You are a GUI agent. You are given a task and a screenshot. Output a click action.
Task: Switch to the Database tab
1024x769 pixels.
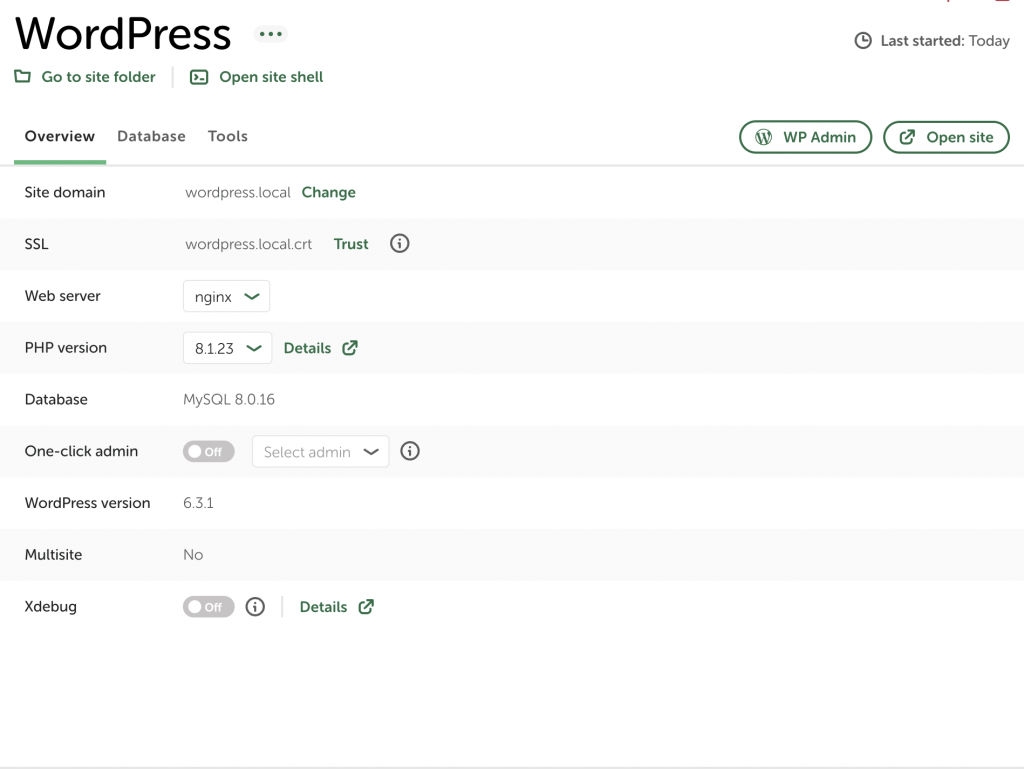pos(152,136)
